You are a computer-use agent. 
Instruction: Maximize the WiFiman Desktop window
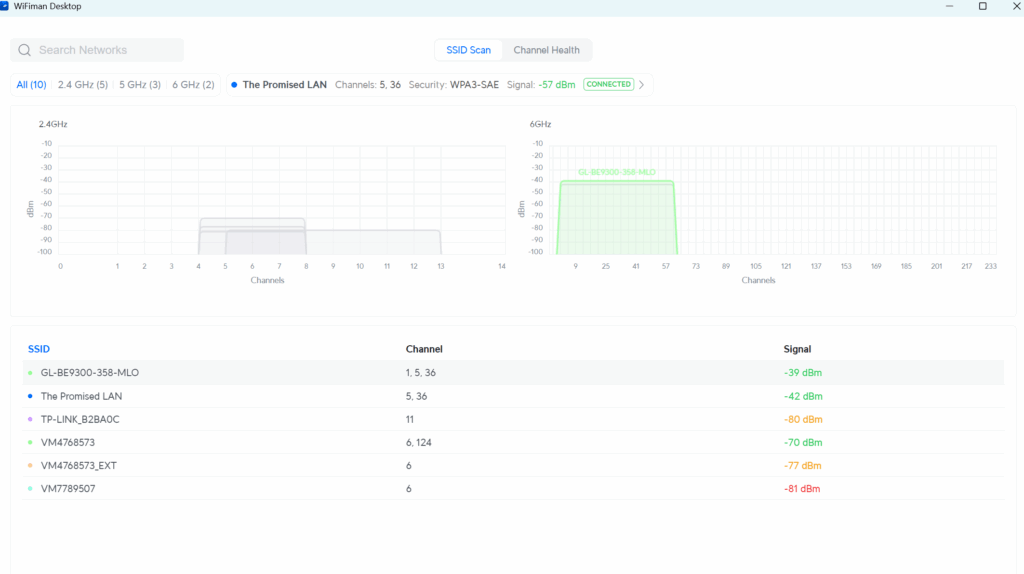(x=982, y=6)
